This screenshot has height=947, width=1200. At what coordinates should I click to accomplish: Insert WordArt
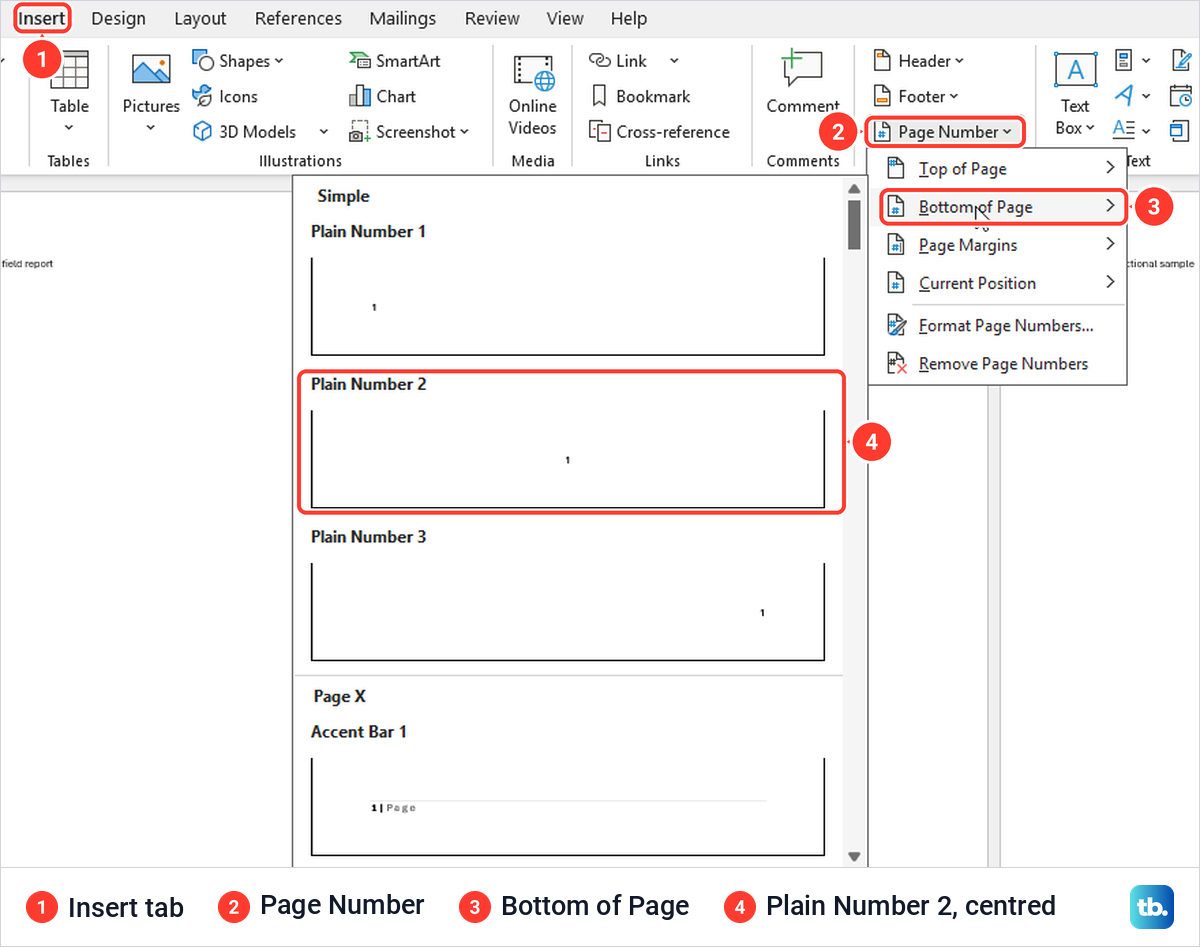tap(1132, 96)
